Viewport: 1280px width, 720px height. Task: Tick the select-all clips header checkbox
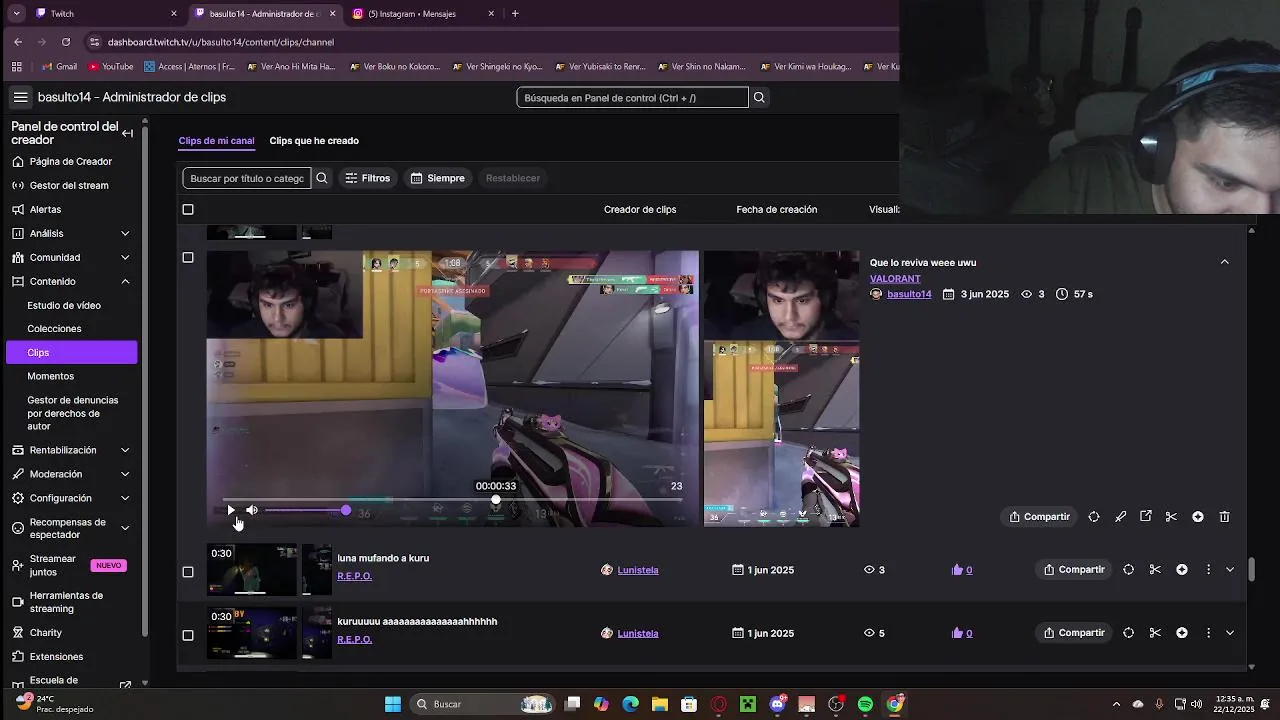(x=188, y=210)
